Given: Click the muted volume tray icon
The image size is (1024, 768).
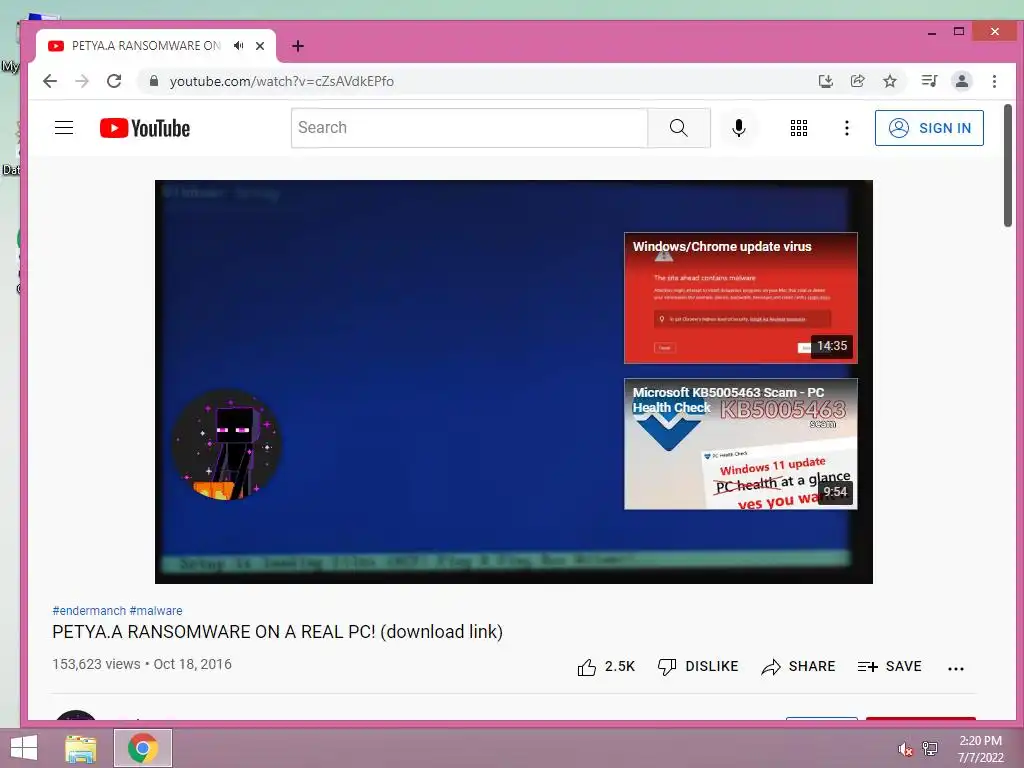Looking at the screenshot, I should point(905,749).
